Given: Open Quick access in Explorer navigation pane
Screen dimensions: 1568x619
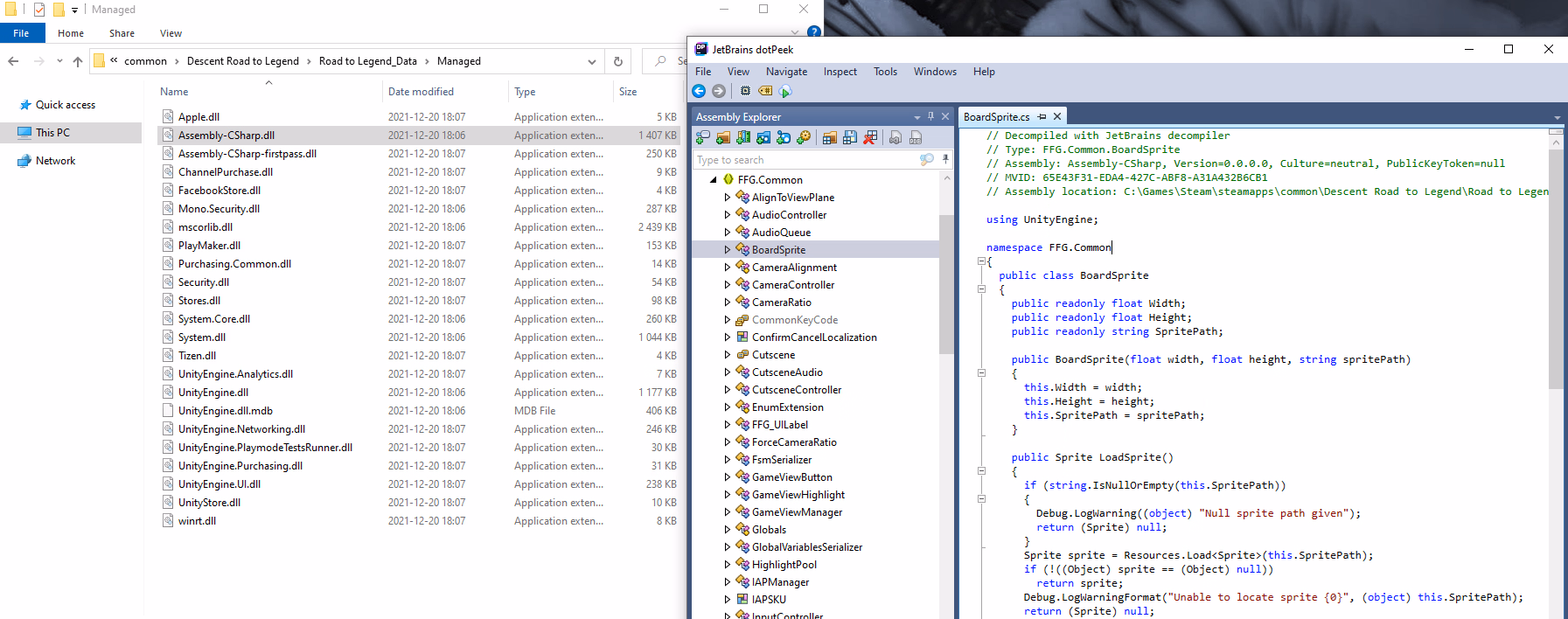Looking at the screenshot, I should coord(66,105).
